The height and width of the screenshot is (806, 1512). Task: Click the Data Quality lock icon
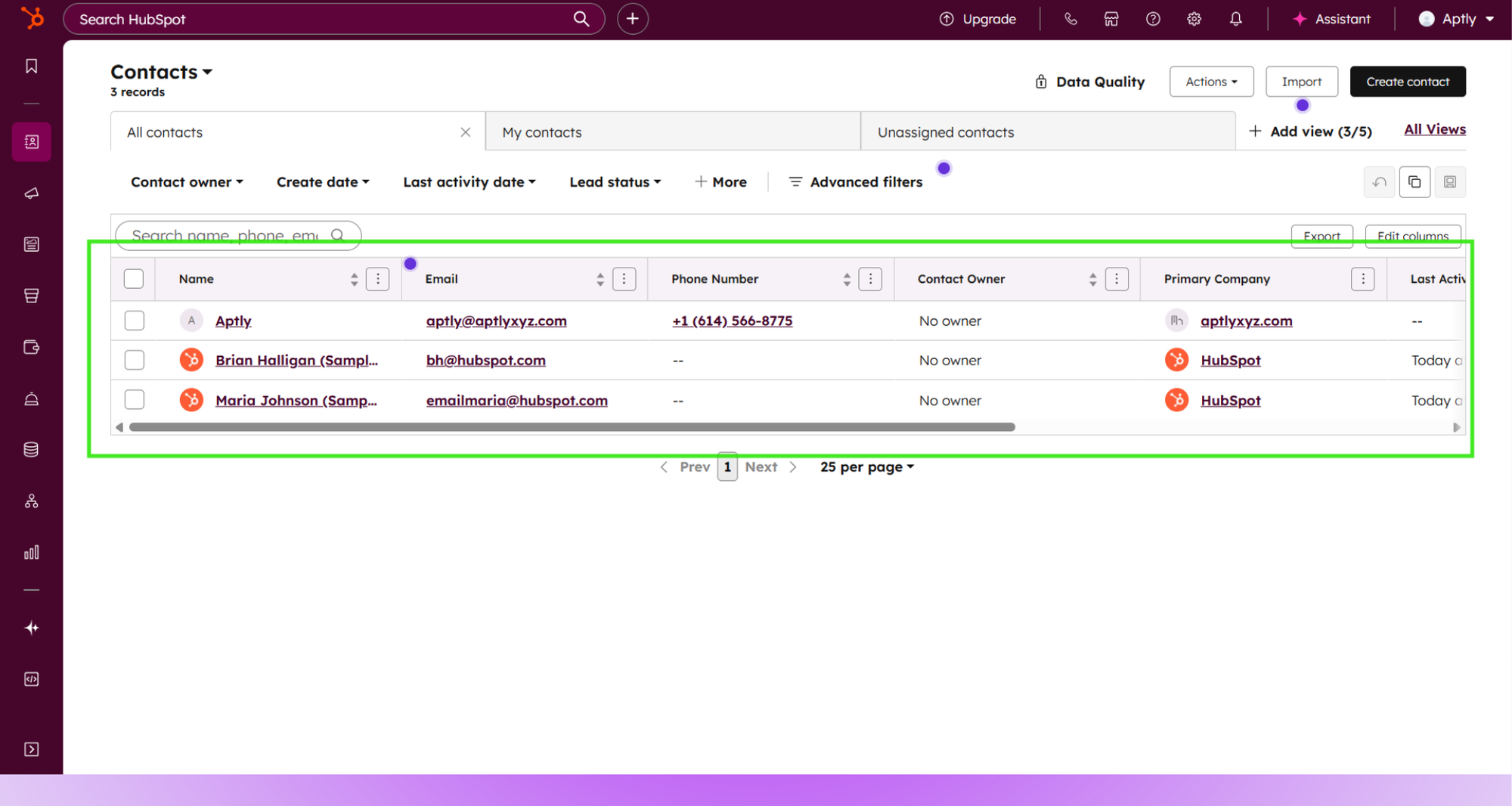pyautogui.click(x=1041, y=82)
